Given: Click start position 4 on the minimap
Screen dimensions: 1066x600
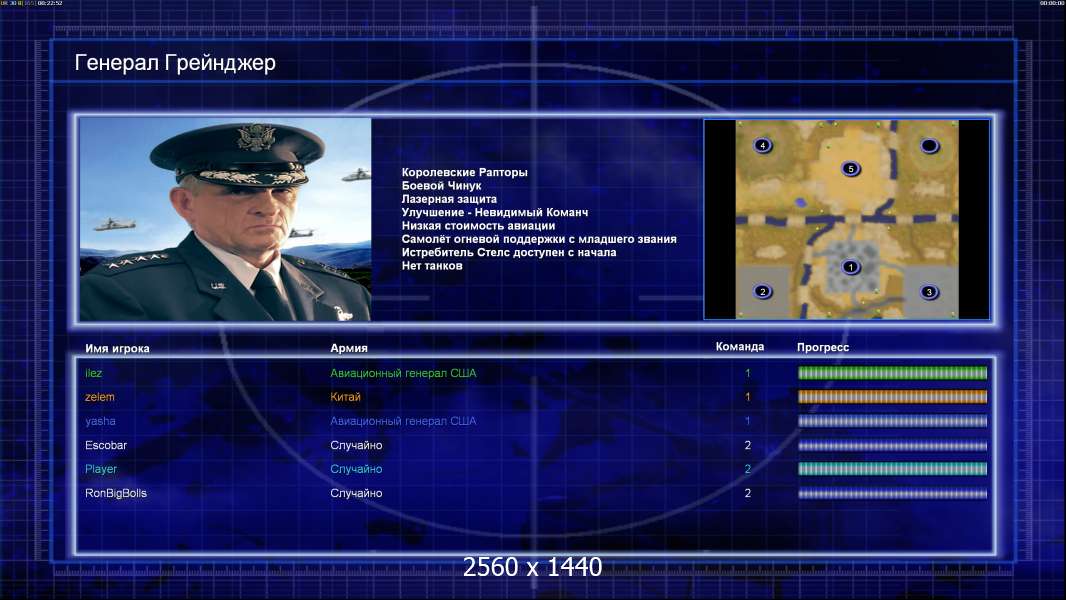Looking at the screenshot, I should [x=763, y=145].
